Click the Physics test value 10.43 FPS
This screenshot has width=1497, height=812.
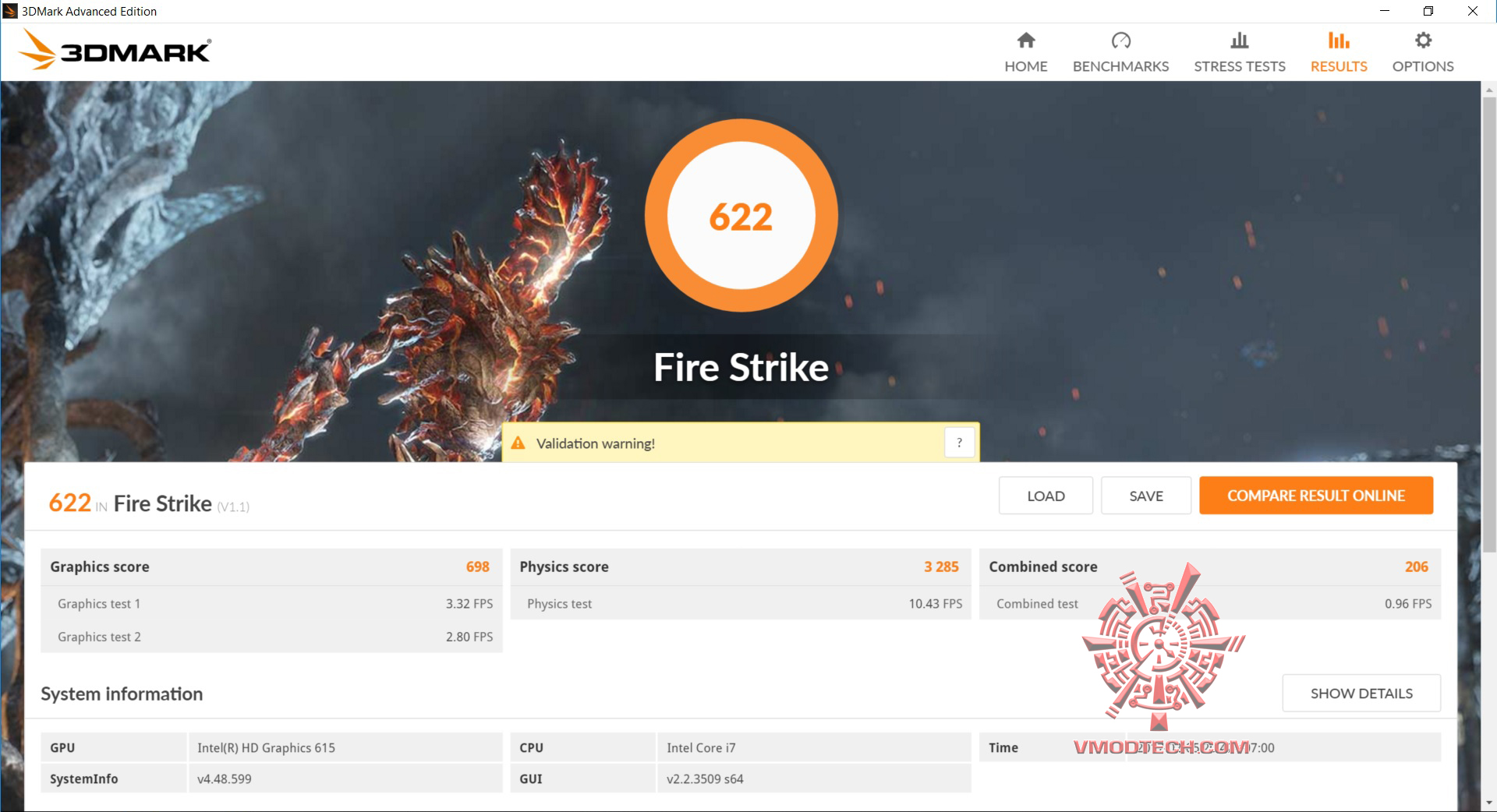click(x=936, y=604)
